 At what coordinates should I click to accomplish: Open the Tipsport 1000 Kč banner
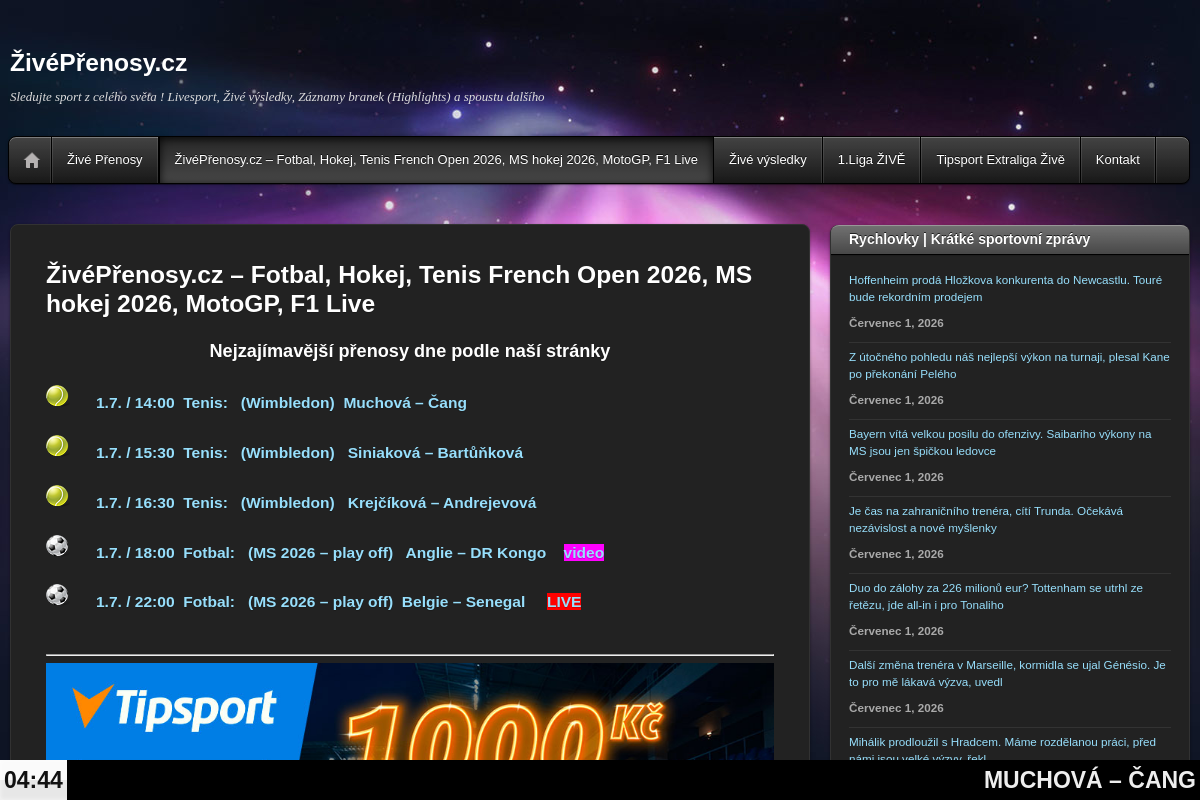pos(410,711)
